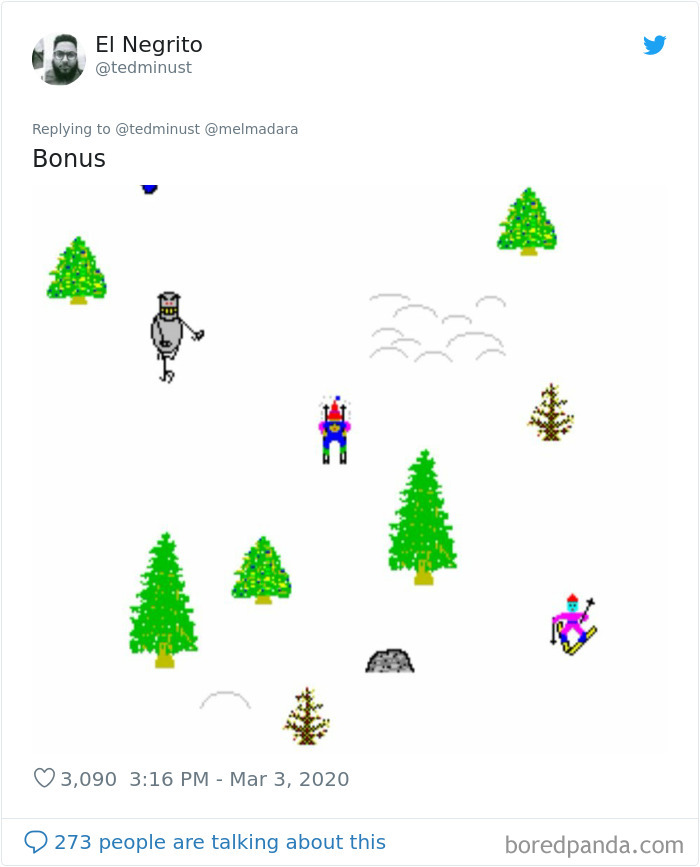Click the bare brown tree at bottom
Screen dimensions: 700x867
tap(306, 717)
